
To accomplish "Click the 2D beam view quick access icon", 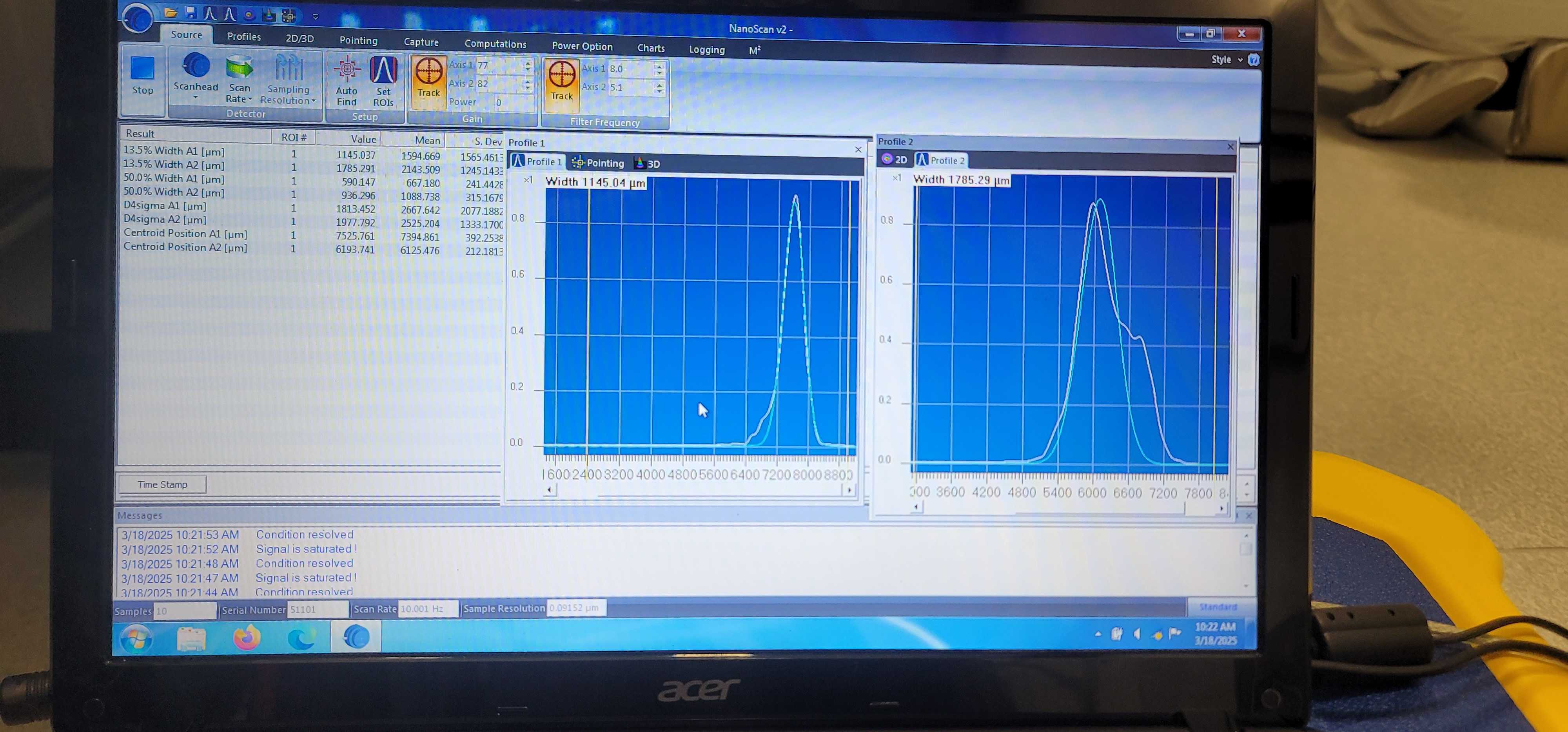I will point(249,14).
